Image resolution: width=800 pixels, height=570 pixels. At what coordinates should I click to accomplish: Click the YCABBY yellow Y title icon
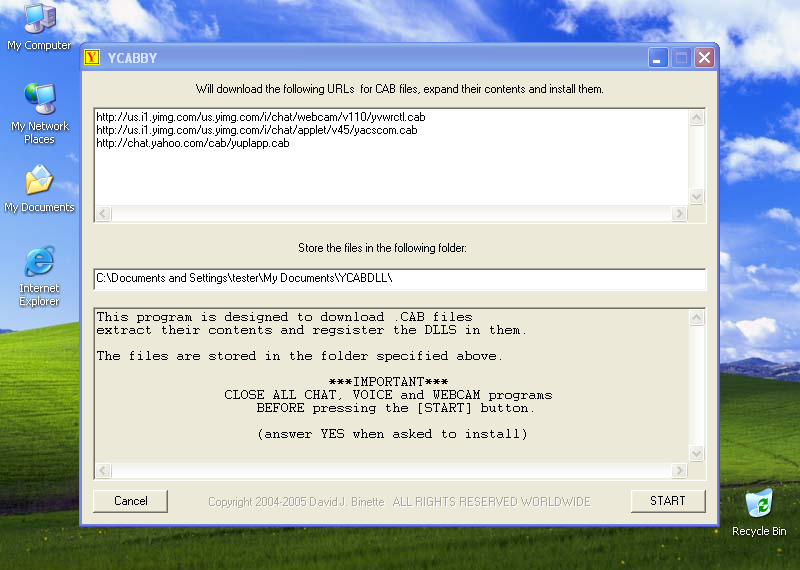(92, 57)
